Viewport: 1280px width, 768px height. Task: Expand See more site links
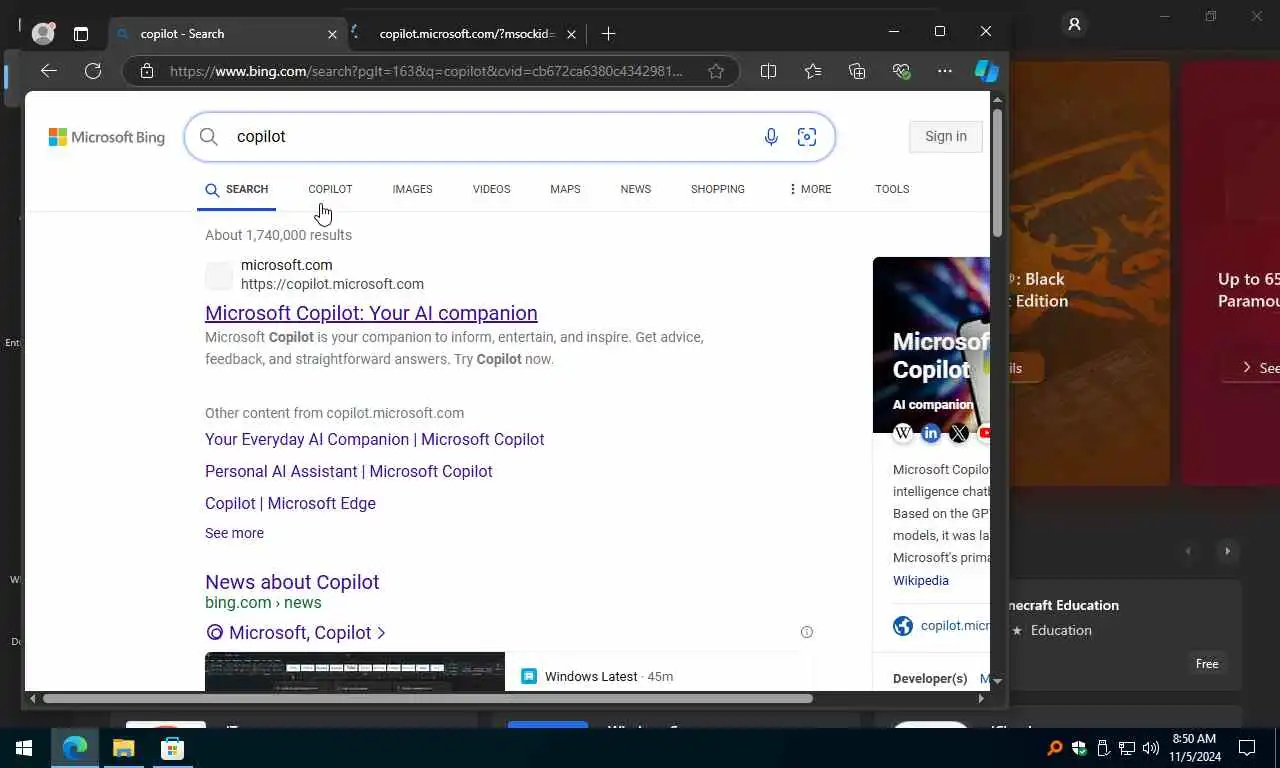(x=234, y=533)
